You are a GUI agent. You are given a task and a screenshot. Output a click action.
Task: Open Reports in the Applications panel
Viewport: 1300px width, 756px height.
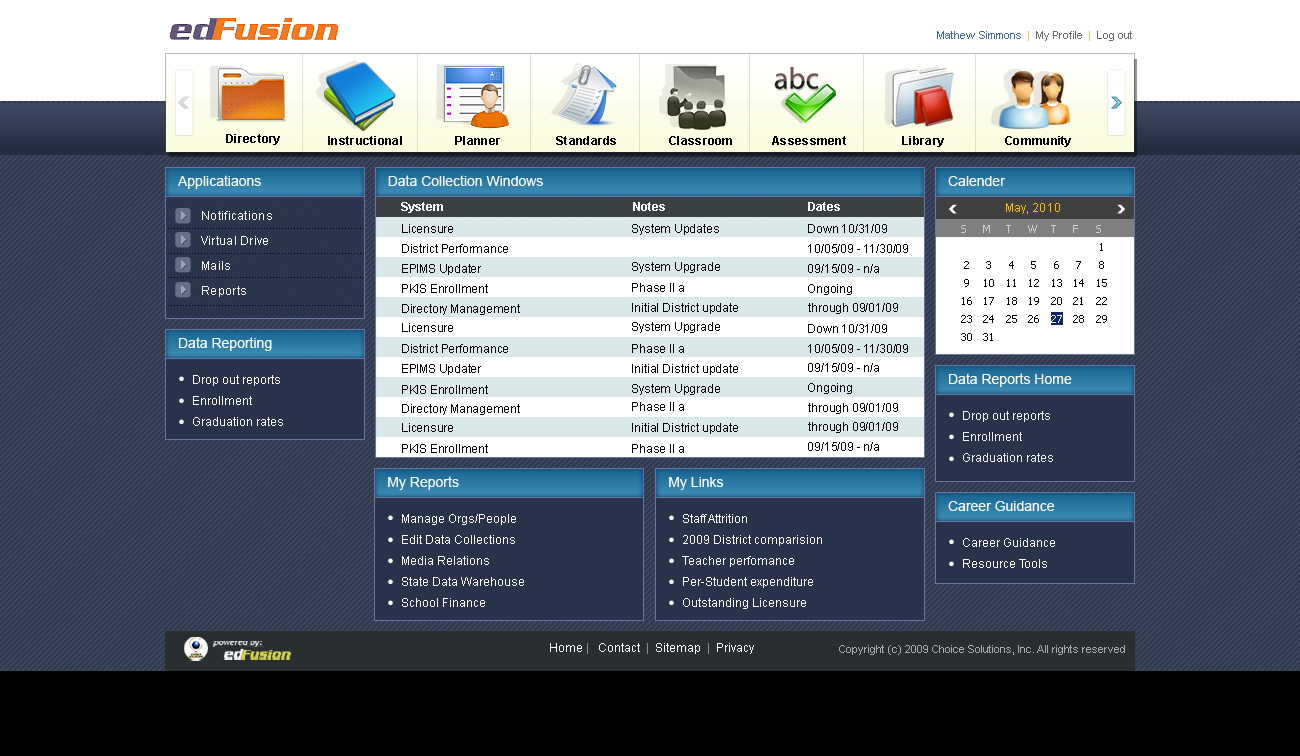click(223, 291)
